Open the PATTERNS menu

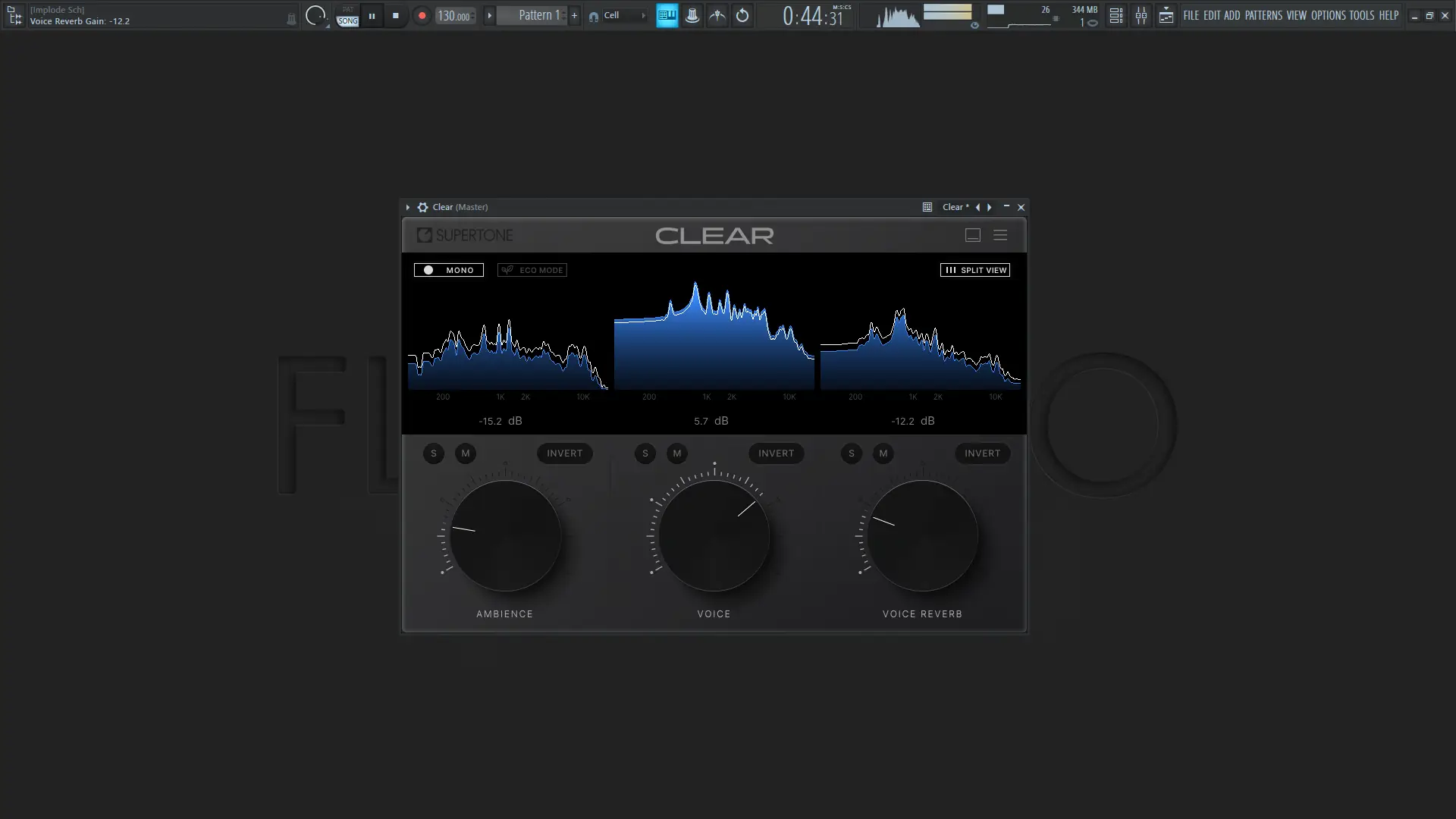click(1263, 15)
